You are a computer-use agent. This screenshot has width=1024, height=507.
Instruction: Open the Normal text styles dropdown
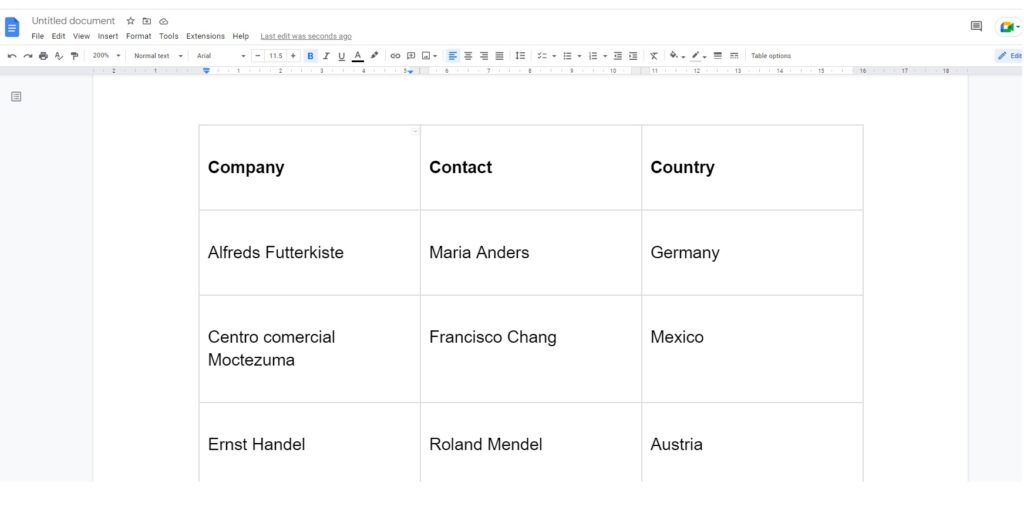(x=158, y=56)
